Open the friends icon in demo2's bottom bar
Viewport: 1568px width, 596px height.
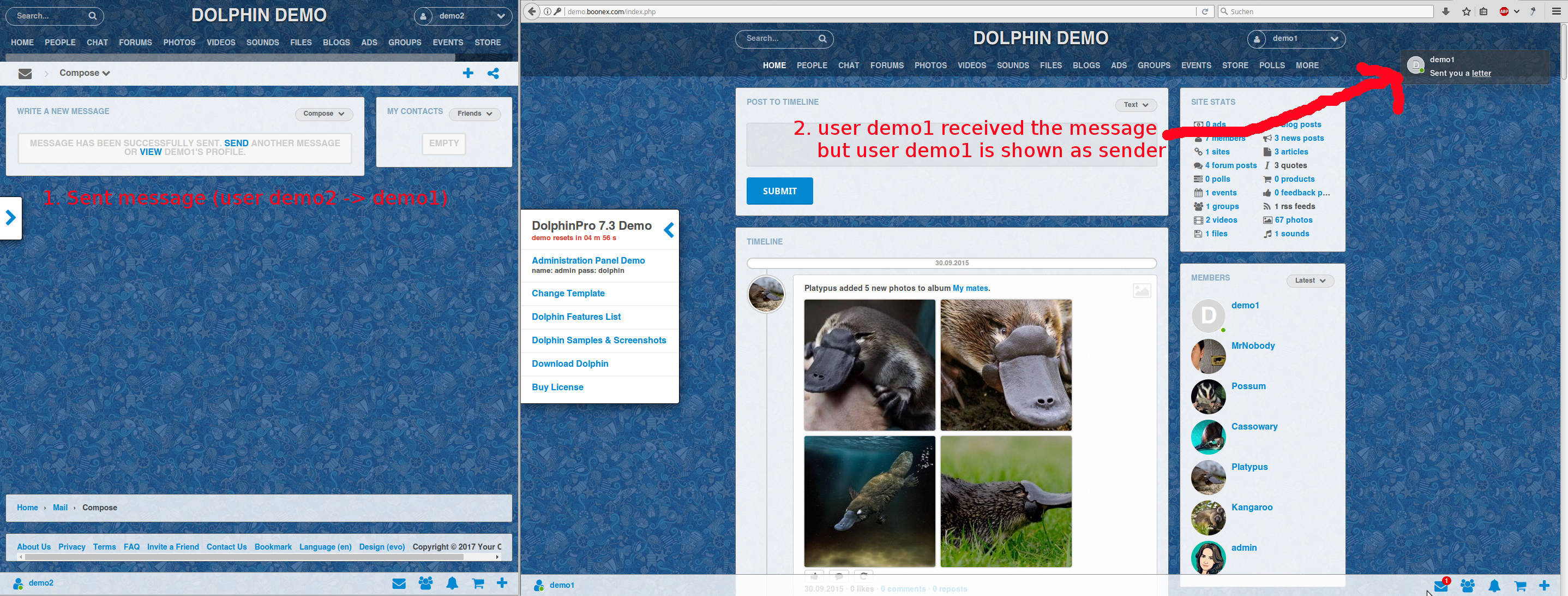point(425,583)
